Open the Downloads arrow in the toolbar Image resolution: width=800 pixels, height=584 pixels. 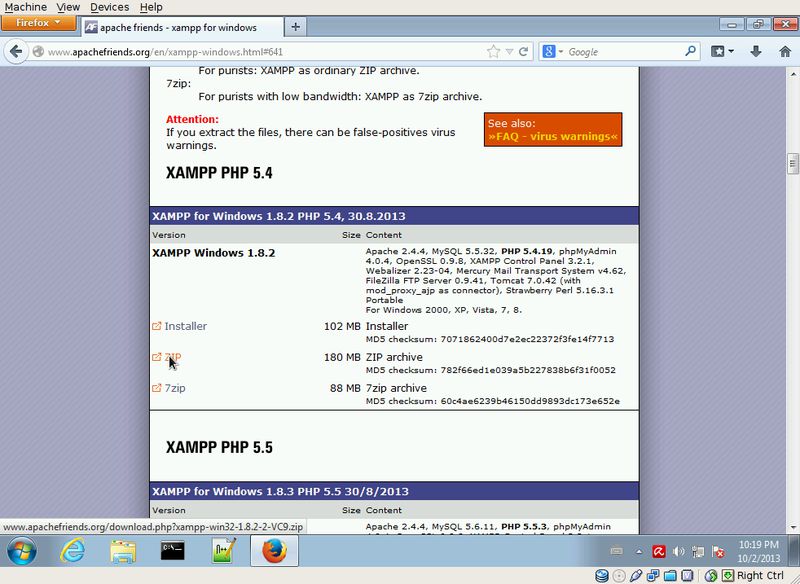coord(755,51)
